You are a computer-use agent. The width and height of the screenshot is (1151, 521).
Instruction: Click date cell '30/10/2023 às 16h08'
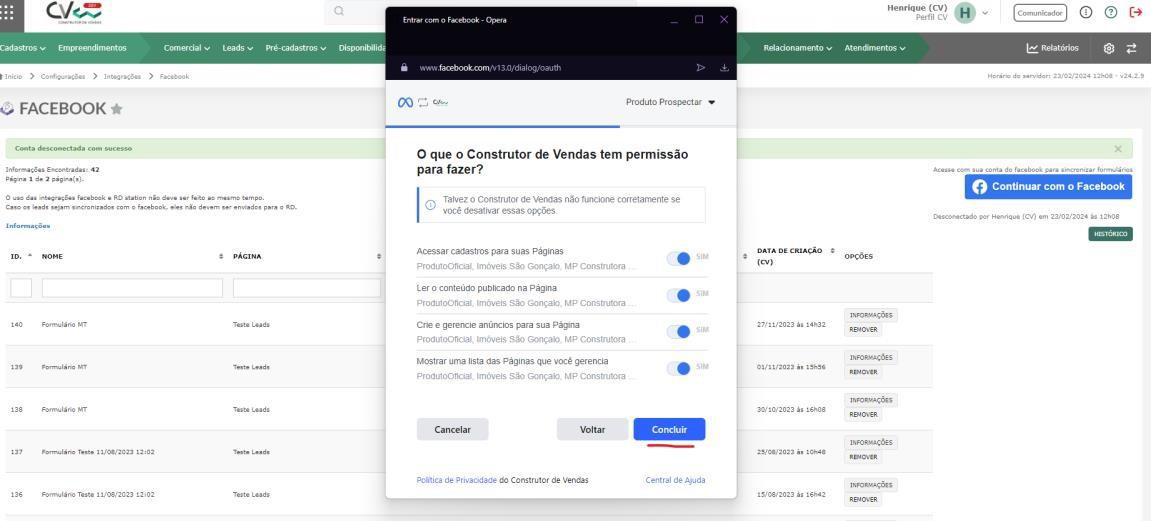click(791, 409)
